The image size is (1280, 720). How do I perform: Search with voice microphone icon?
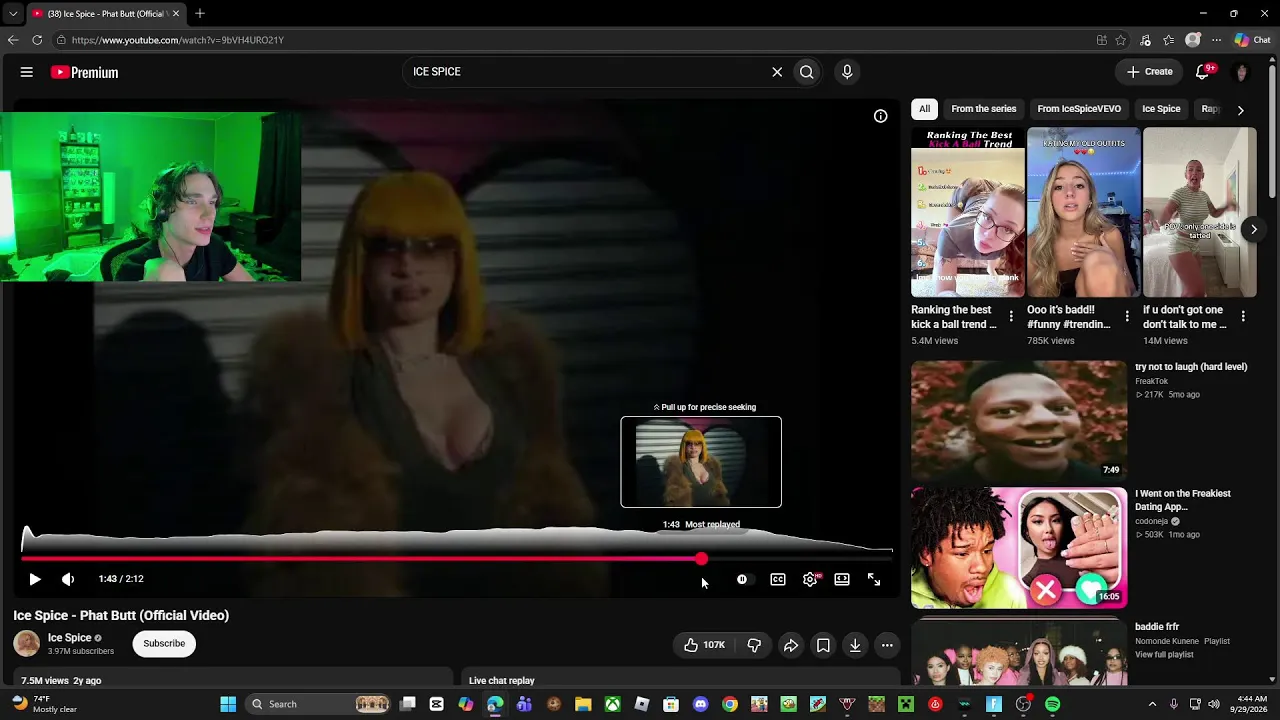(847, 72)
